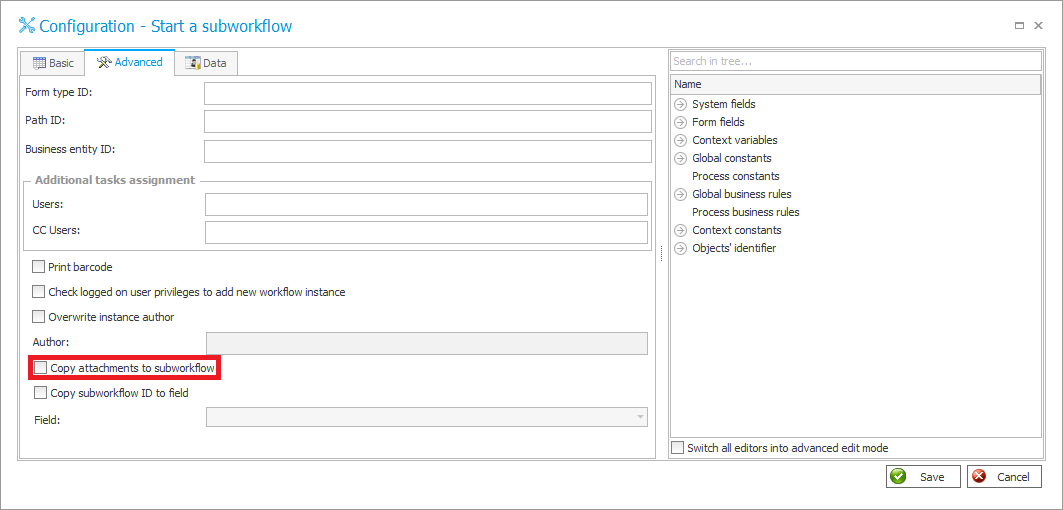Check Copy attachments to subworkflow
The height and width of the screenshot is (510, 1063).
point(41,368)
